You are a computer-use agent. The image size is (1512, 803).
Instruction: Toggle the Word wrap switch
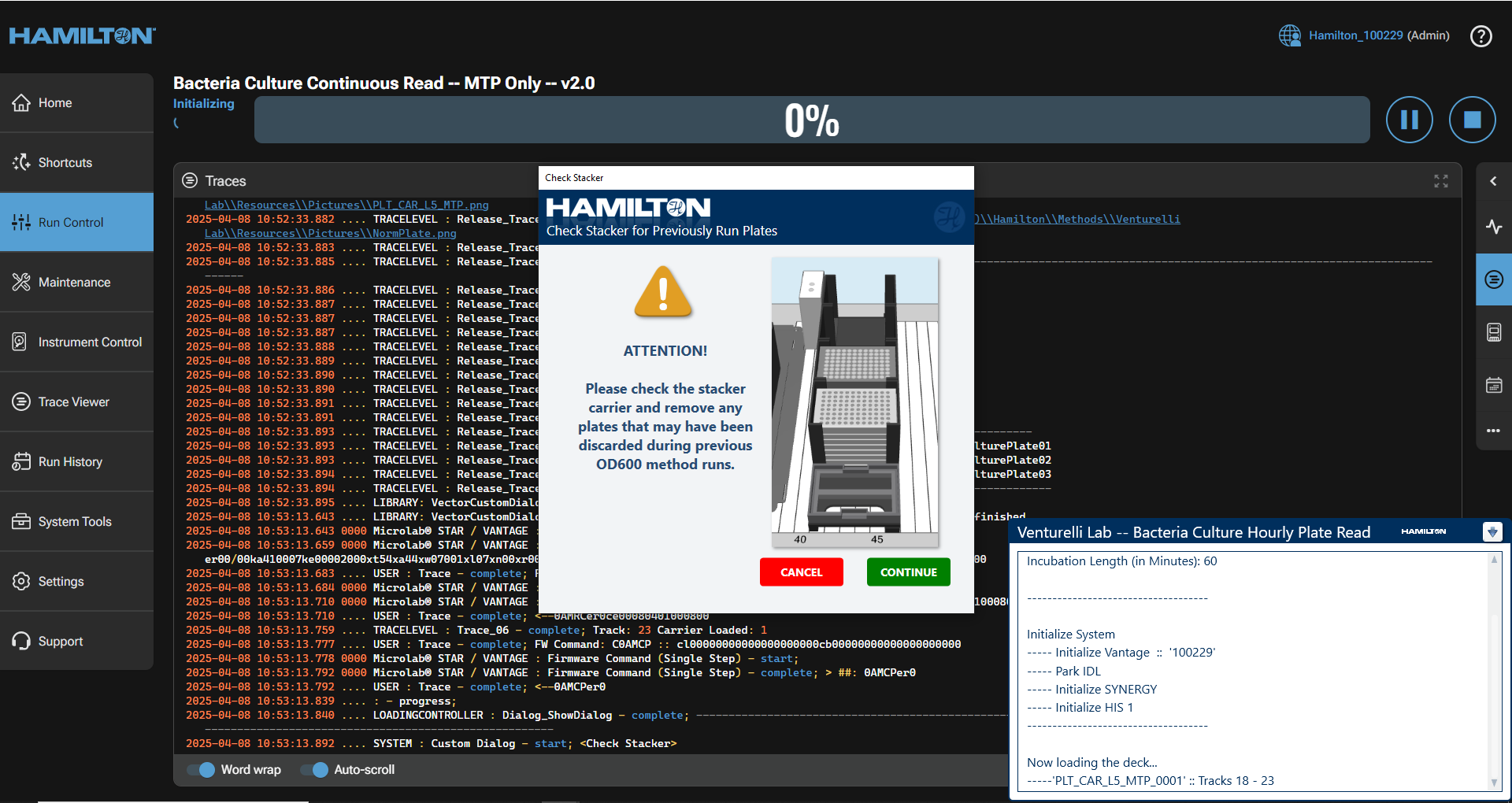[202, 770]
